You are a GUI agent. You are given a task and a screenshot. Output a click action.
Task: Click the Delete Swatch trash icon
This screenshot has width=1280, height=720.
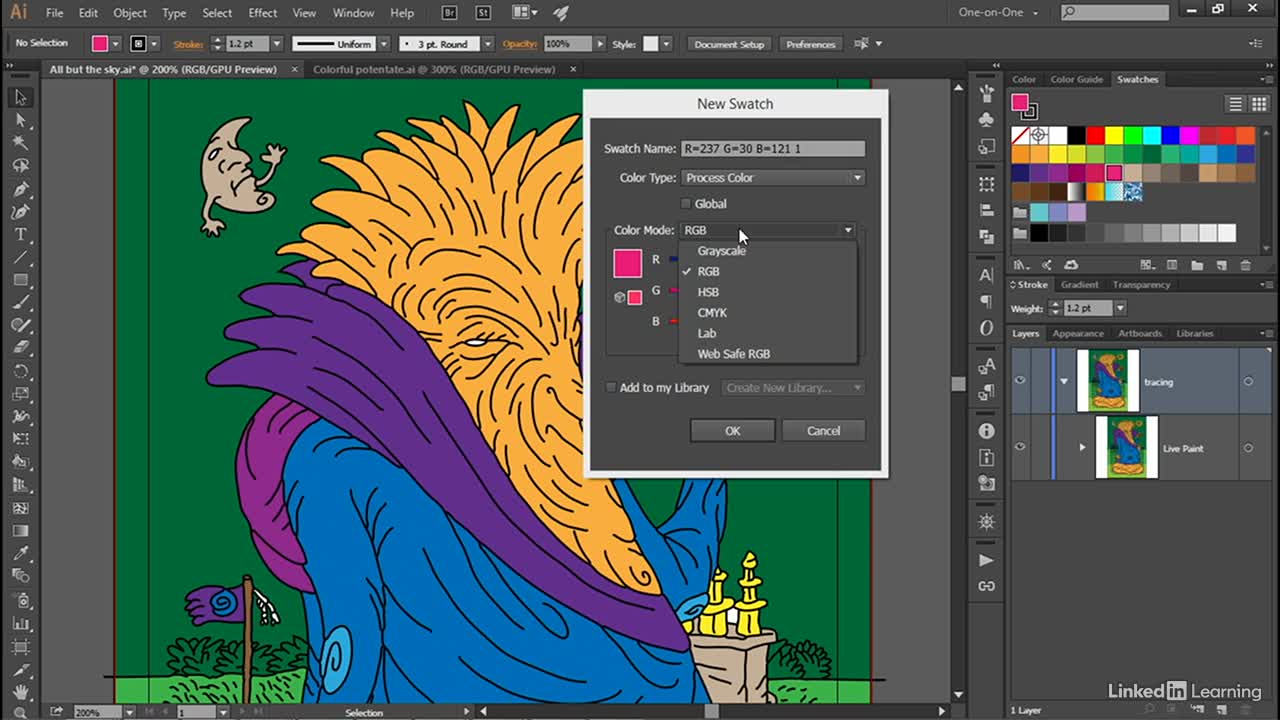tap(1245, 265)
